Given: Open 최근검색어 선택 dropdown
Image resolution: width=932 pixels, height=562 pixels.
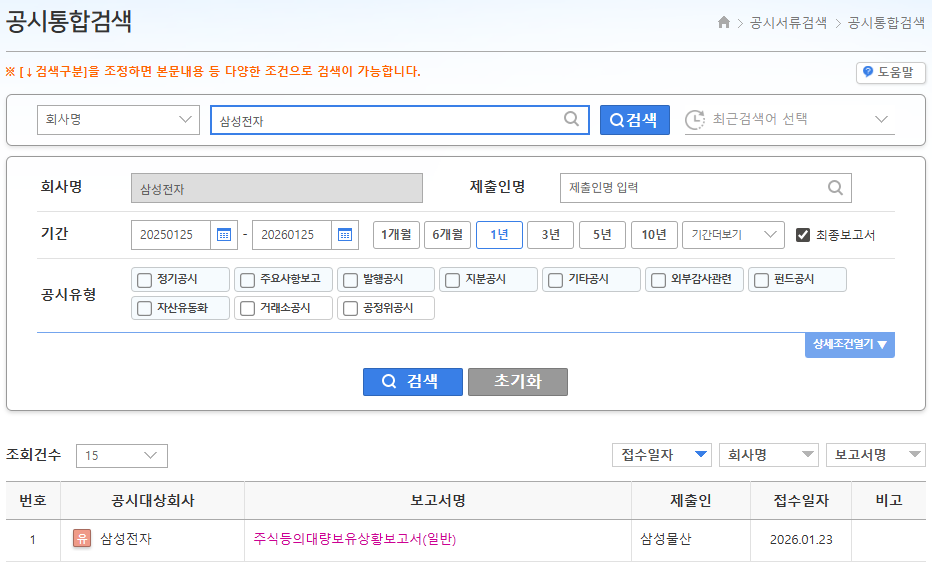Looking at the screenshot, I should [x=789, y=119].
